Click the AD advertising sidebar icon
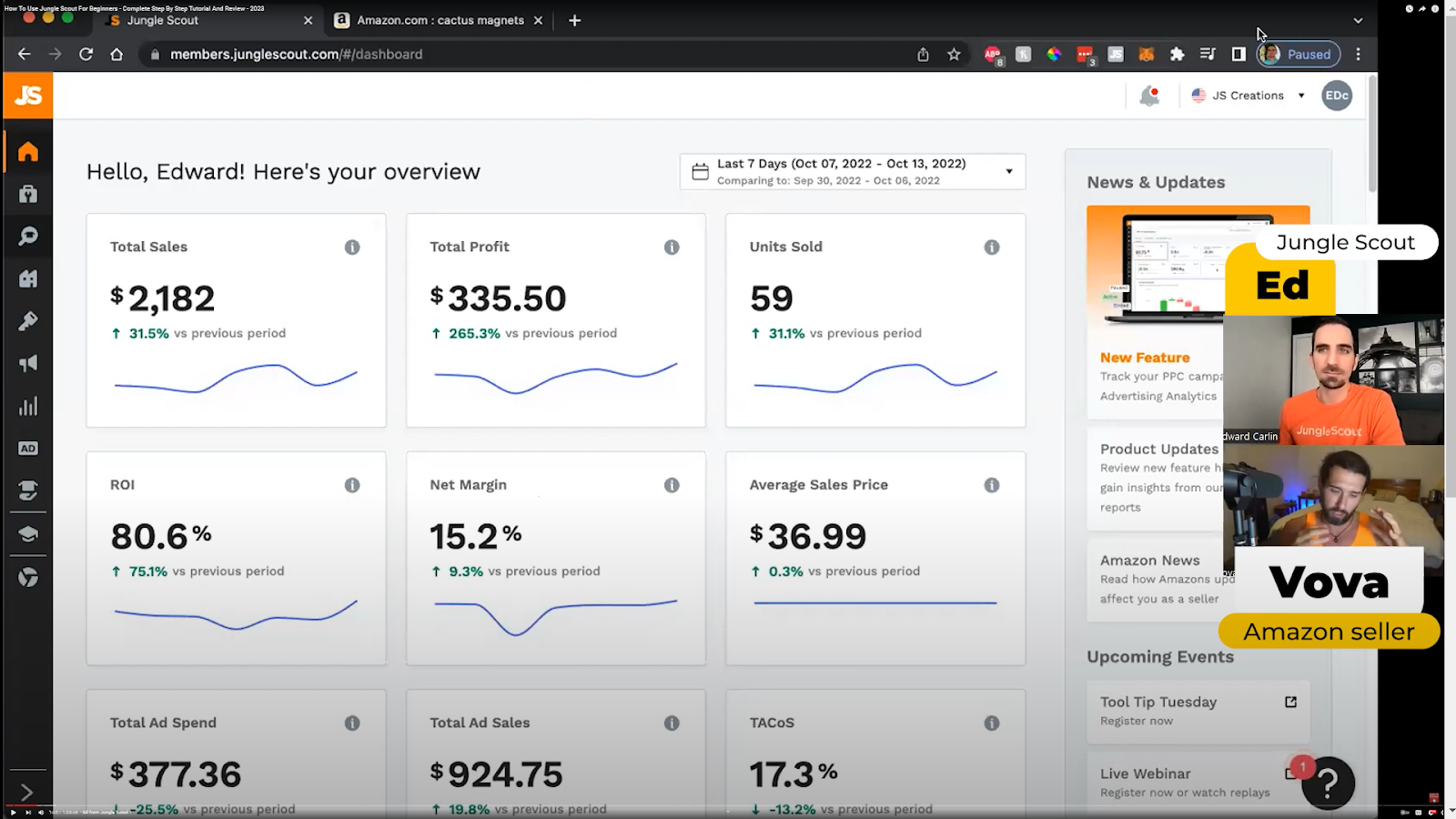 (x=28, y=449)
